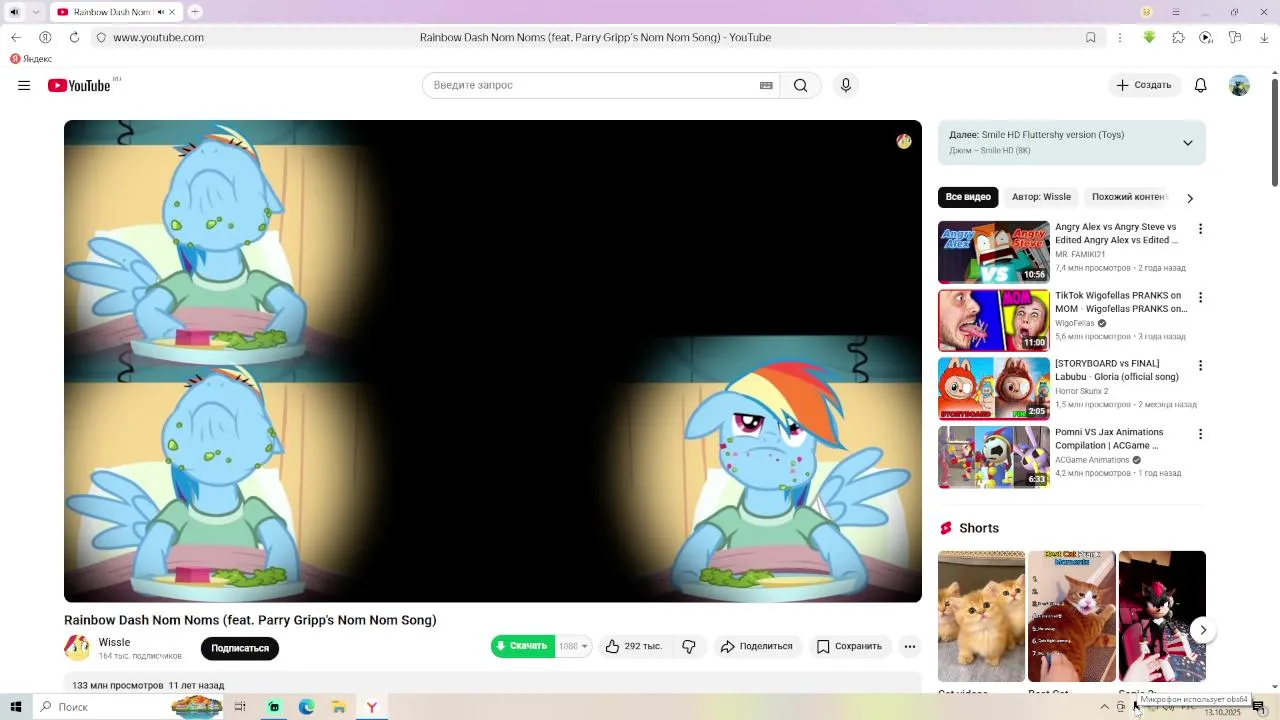Click the Создать create button
The width and height of the screenshot is (1280, 720).
[1144, 85]
